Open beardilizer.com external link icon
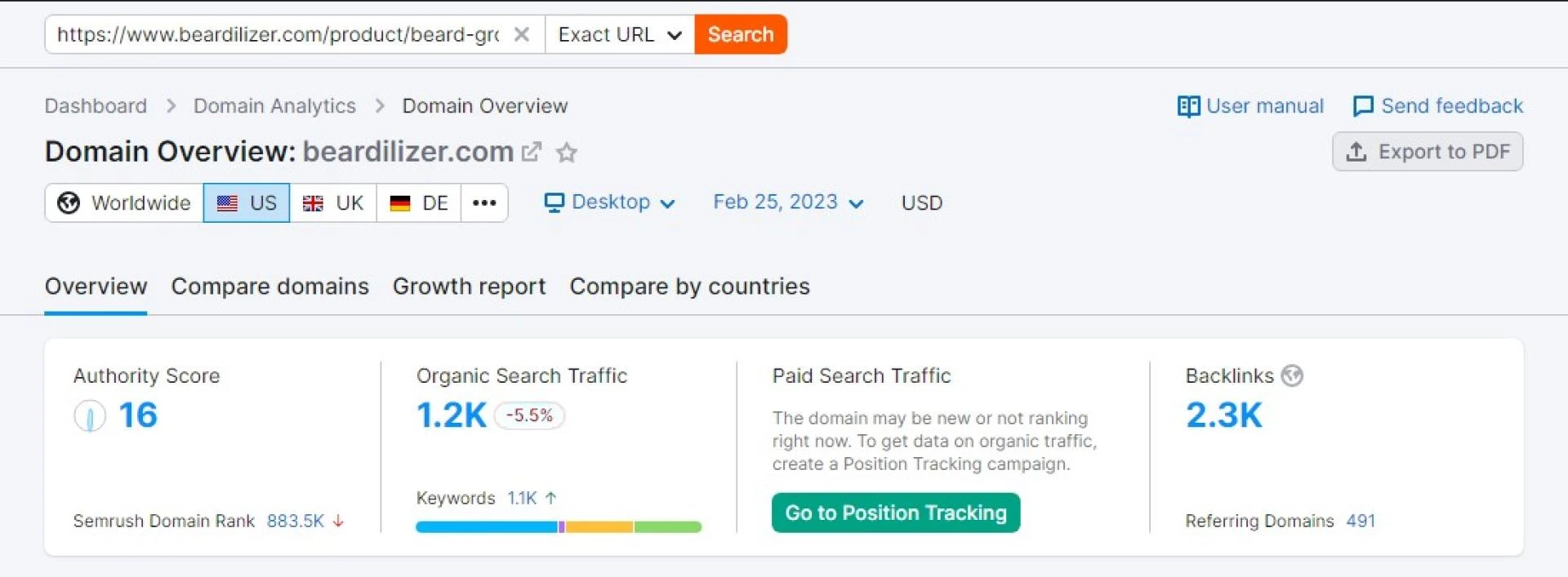 [x=532, y=152]
